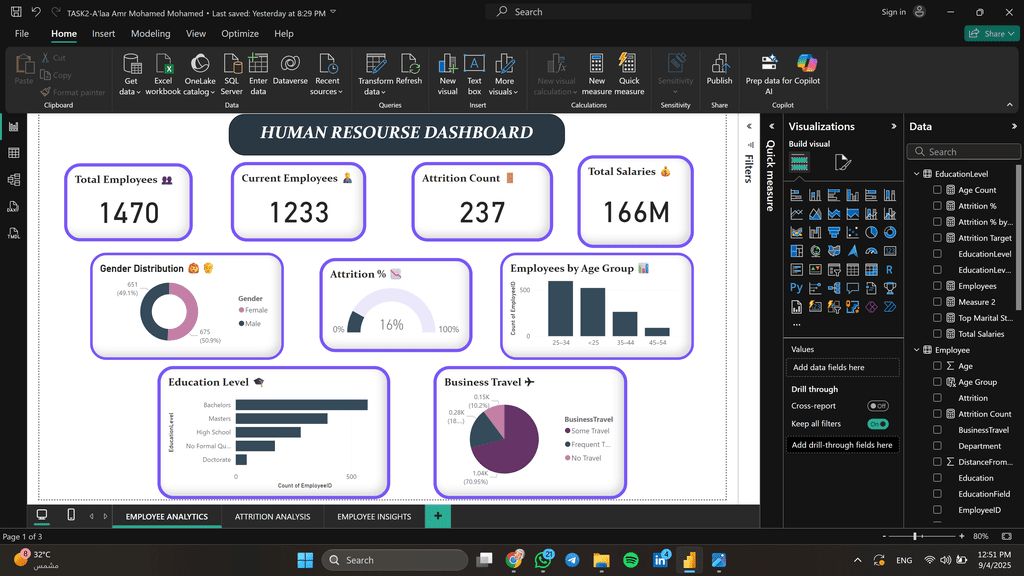Collapse the EducationLevel table
Screen dimensions: 1024x576
pos(916,174)
